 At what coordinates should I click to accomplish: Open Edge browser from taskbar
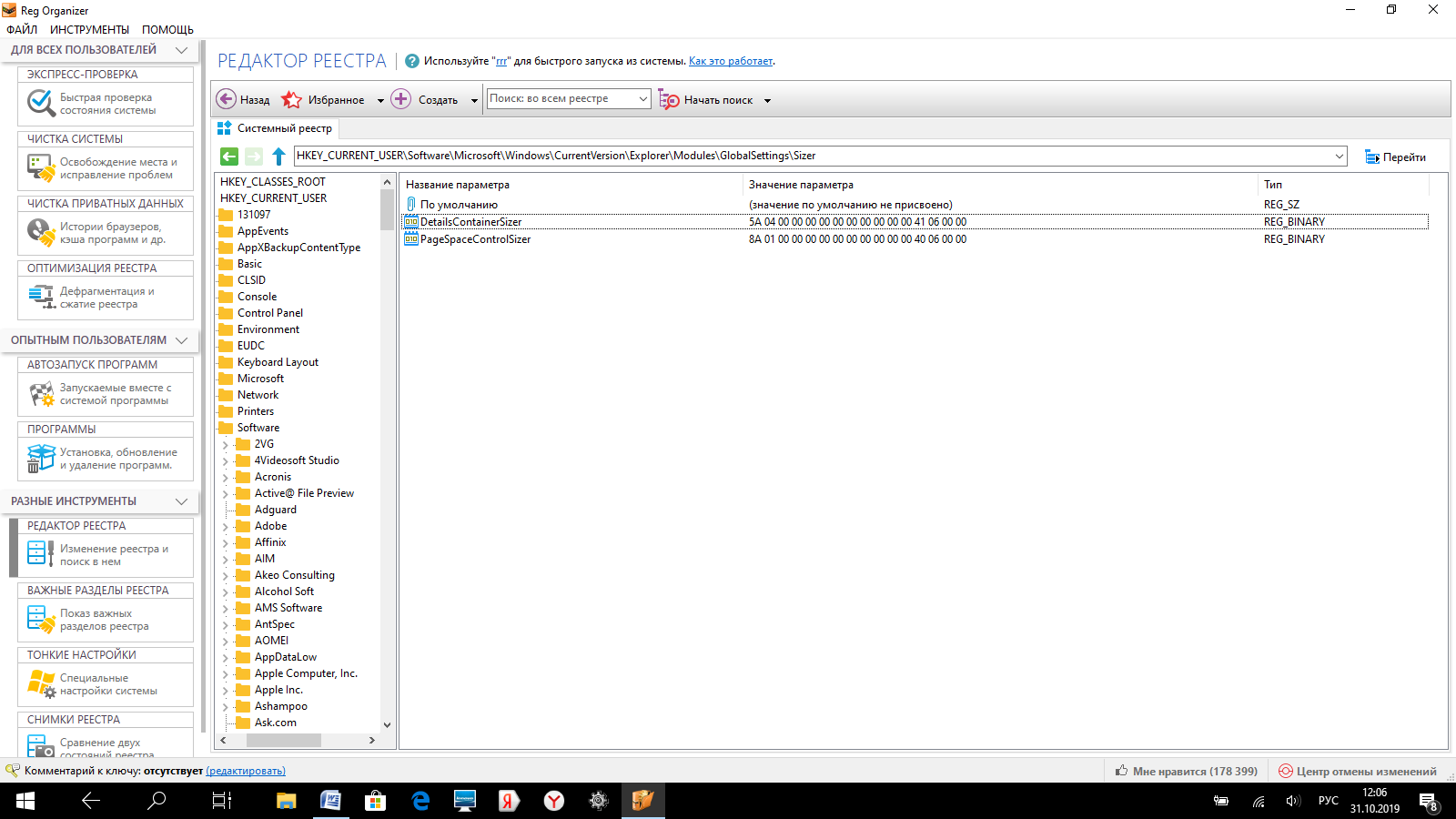point(420,801)
